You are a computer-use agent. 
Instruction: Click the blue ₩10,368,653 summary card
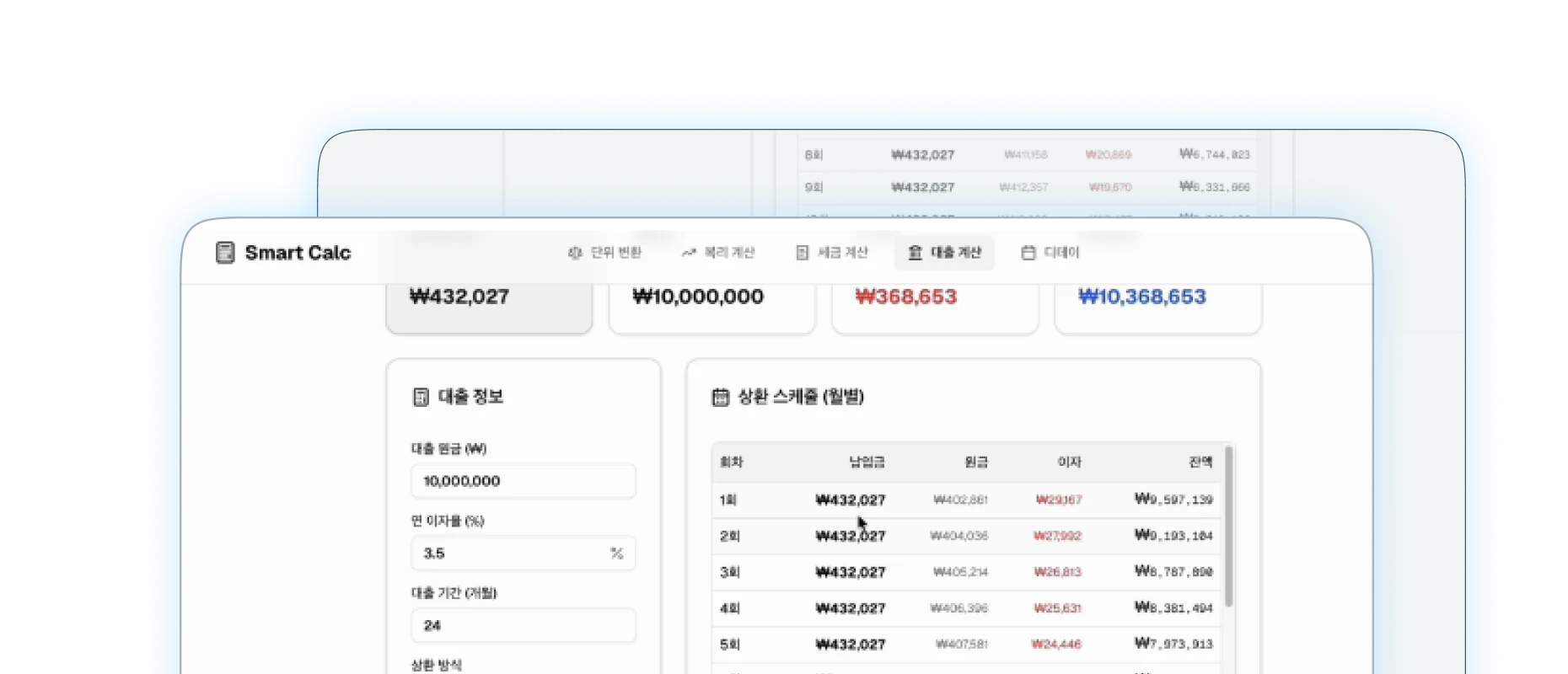coord(1158,308)
